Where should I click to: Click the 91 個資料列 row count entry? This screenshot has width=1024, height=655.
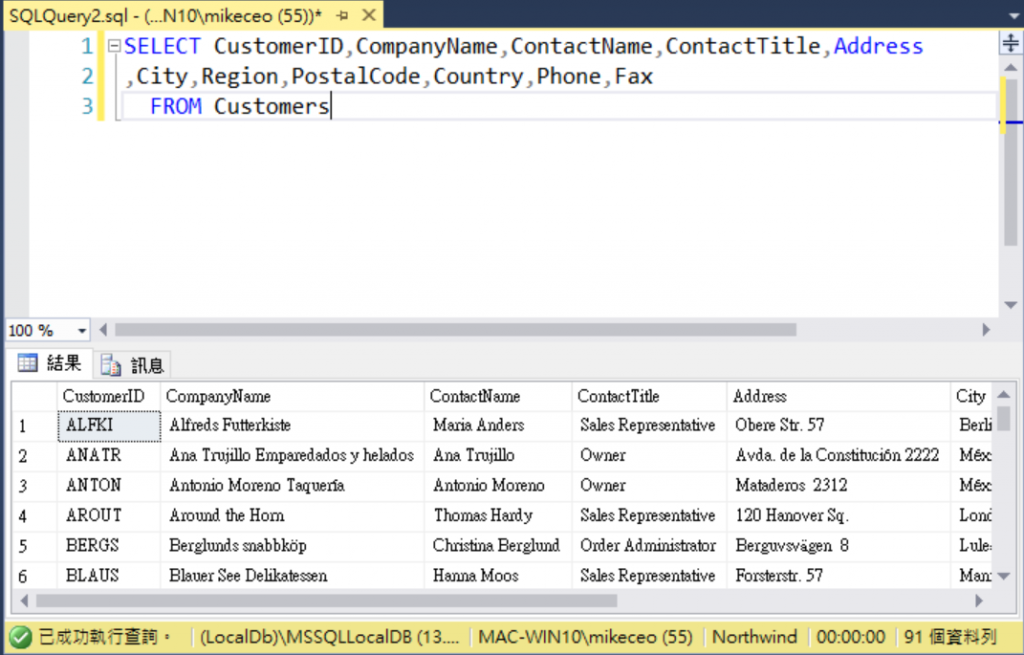pyautogui.click(x=951, y=637)
